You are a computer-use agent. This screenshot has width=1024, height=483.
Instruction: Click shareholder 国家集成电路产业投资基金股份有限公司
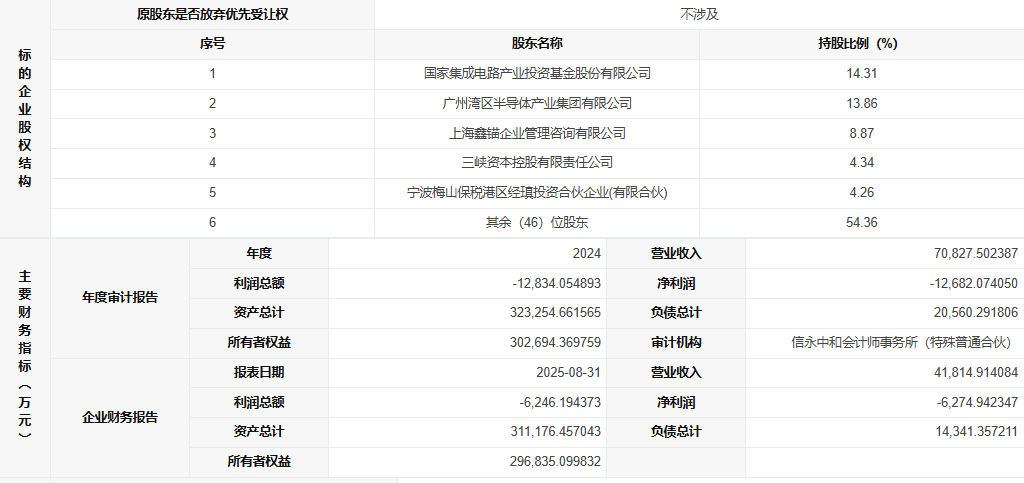[537, 73]
